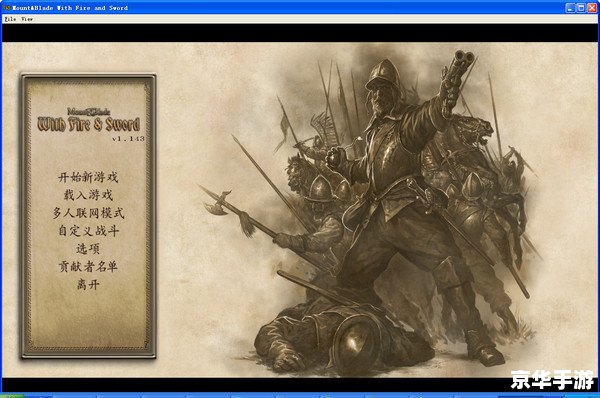The height and width of the screenshot is (398, 600).
Task: Open the View menu
Action: [x=27, y=19]
